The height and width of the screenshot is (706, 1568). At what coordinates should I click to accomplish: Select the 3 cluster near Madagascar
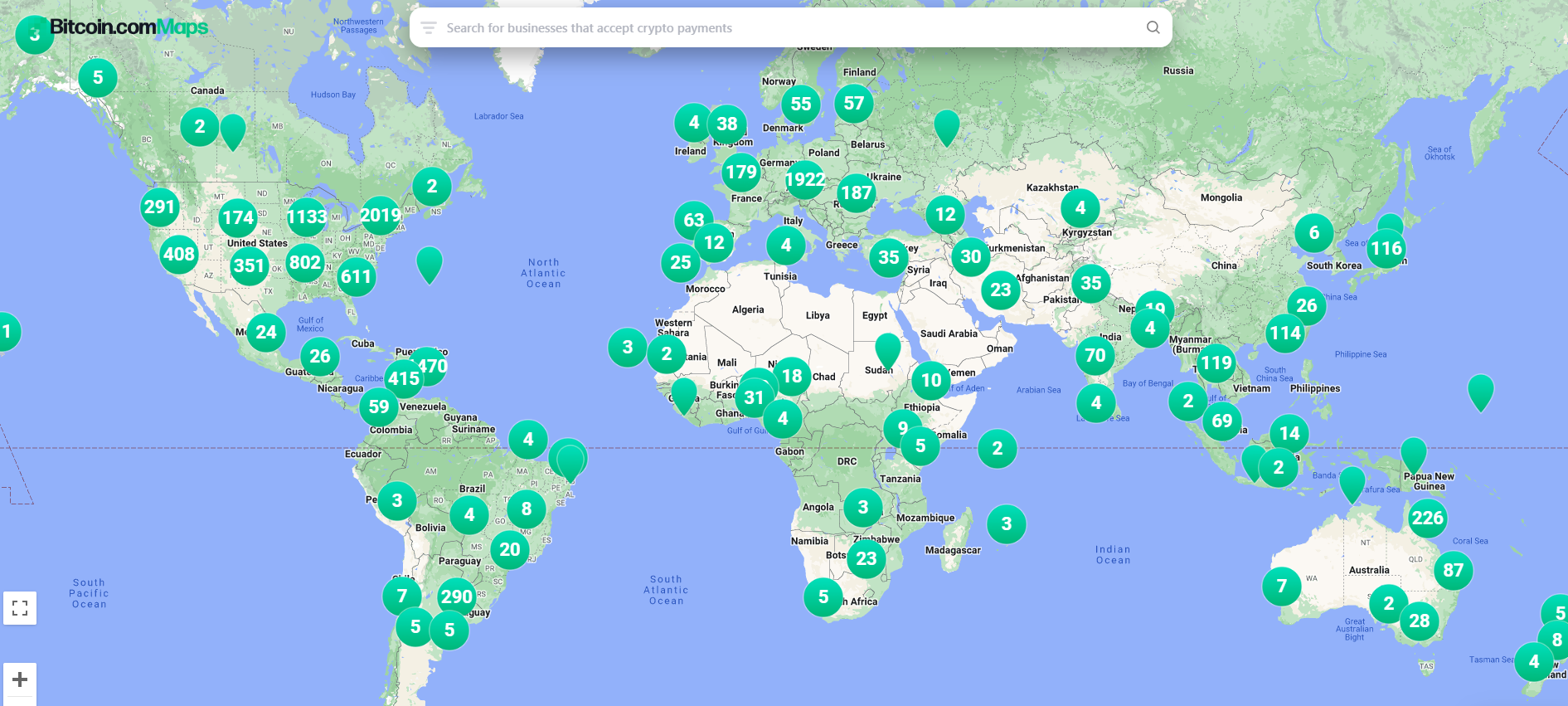1007,524
